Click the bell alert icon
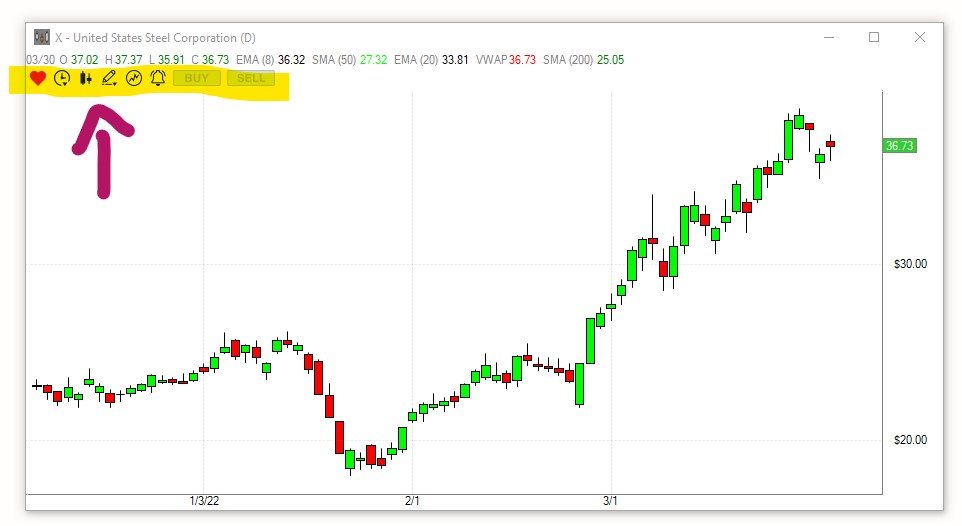This screenshot has height=526, width=962. (157, 78)
